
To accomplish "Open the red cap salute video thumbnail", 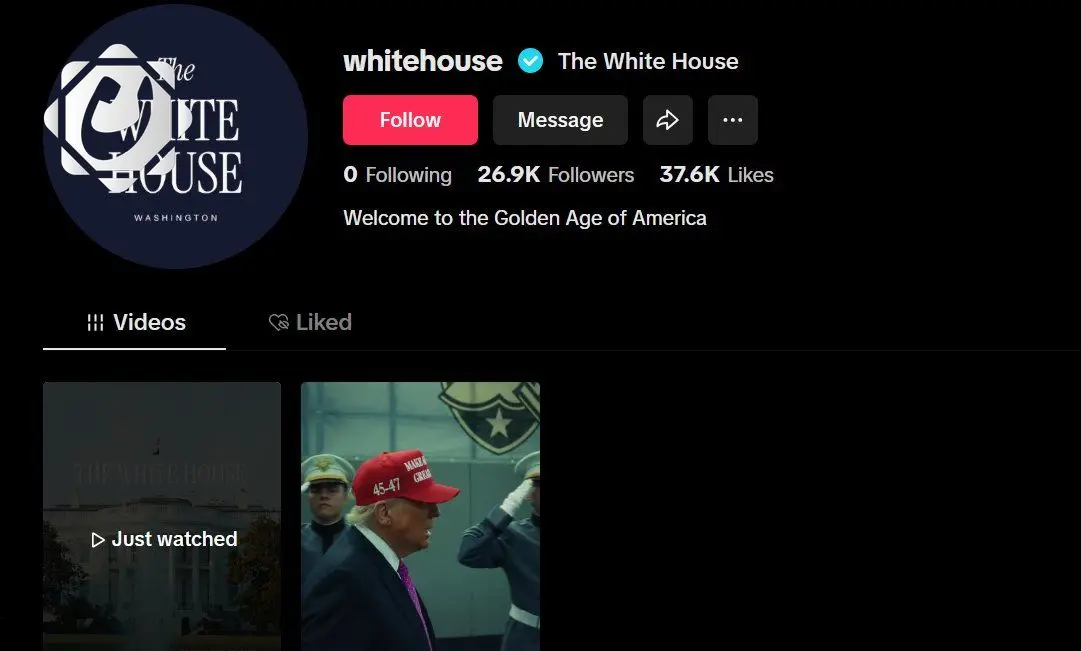I will pyautogui.click(x=421, y=517).
